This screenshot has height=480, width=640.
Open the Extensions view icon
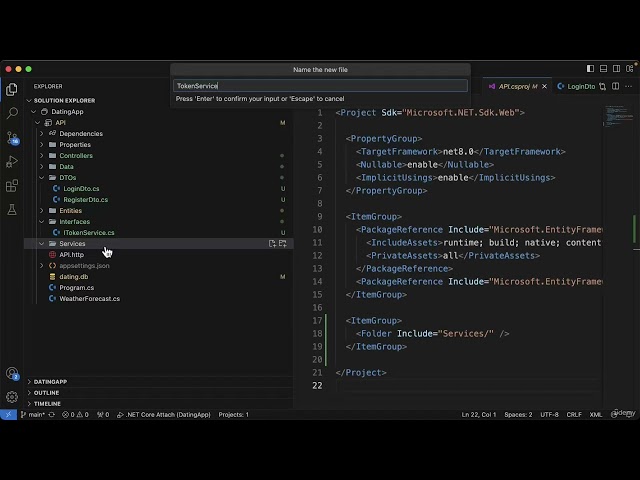tap(12, 186)
